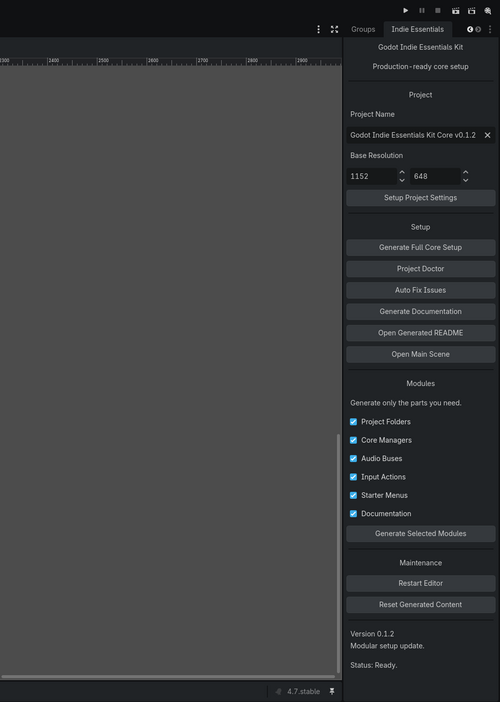Clear the Project Name field with X
The height and width of the screenshot is (702, 500).
click(x=487, y=135)
